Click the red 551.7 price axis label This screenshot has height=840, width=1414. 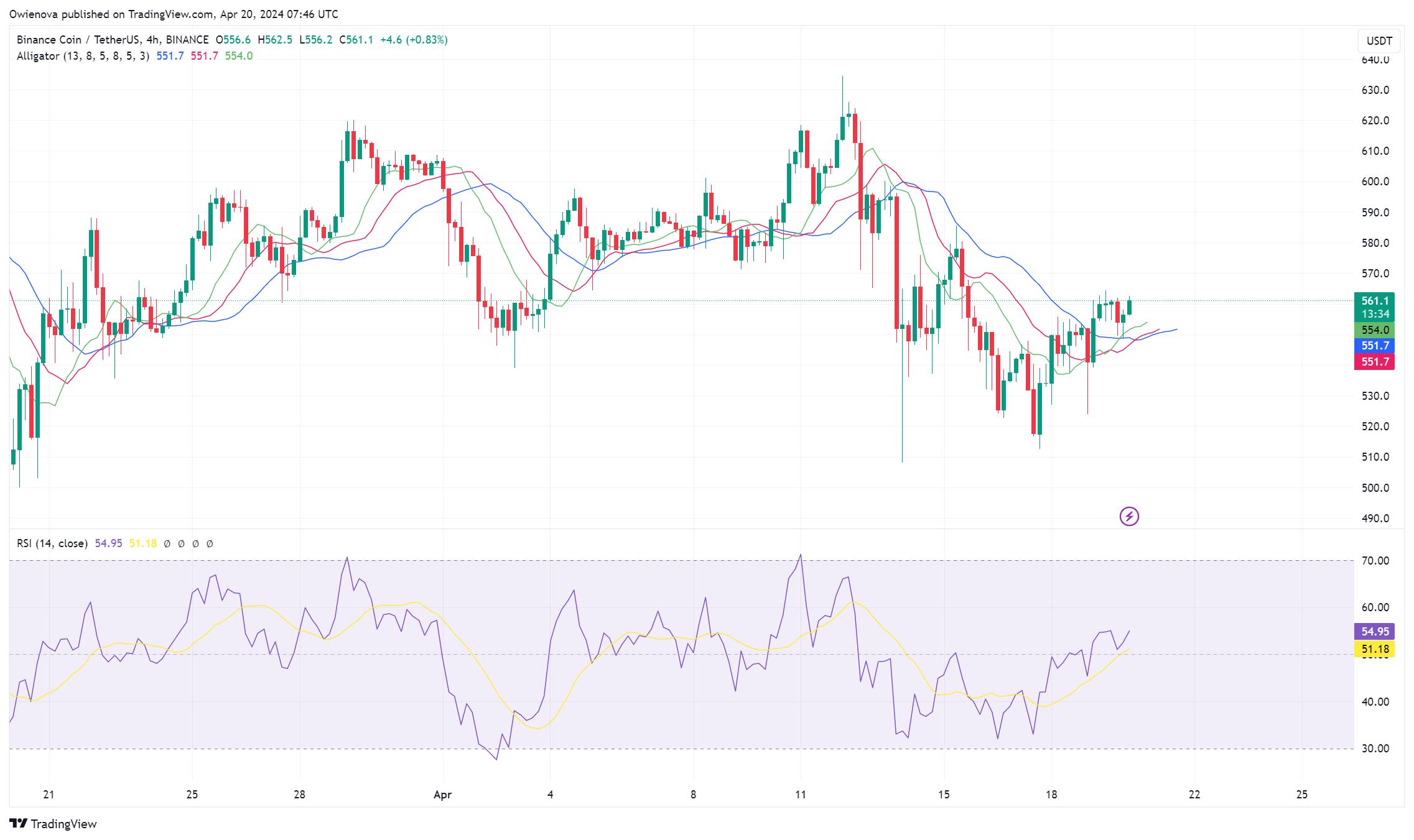tap(1374, 362)
